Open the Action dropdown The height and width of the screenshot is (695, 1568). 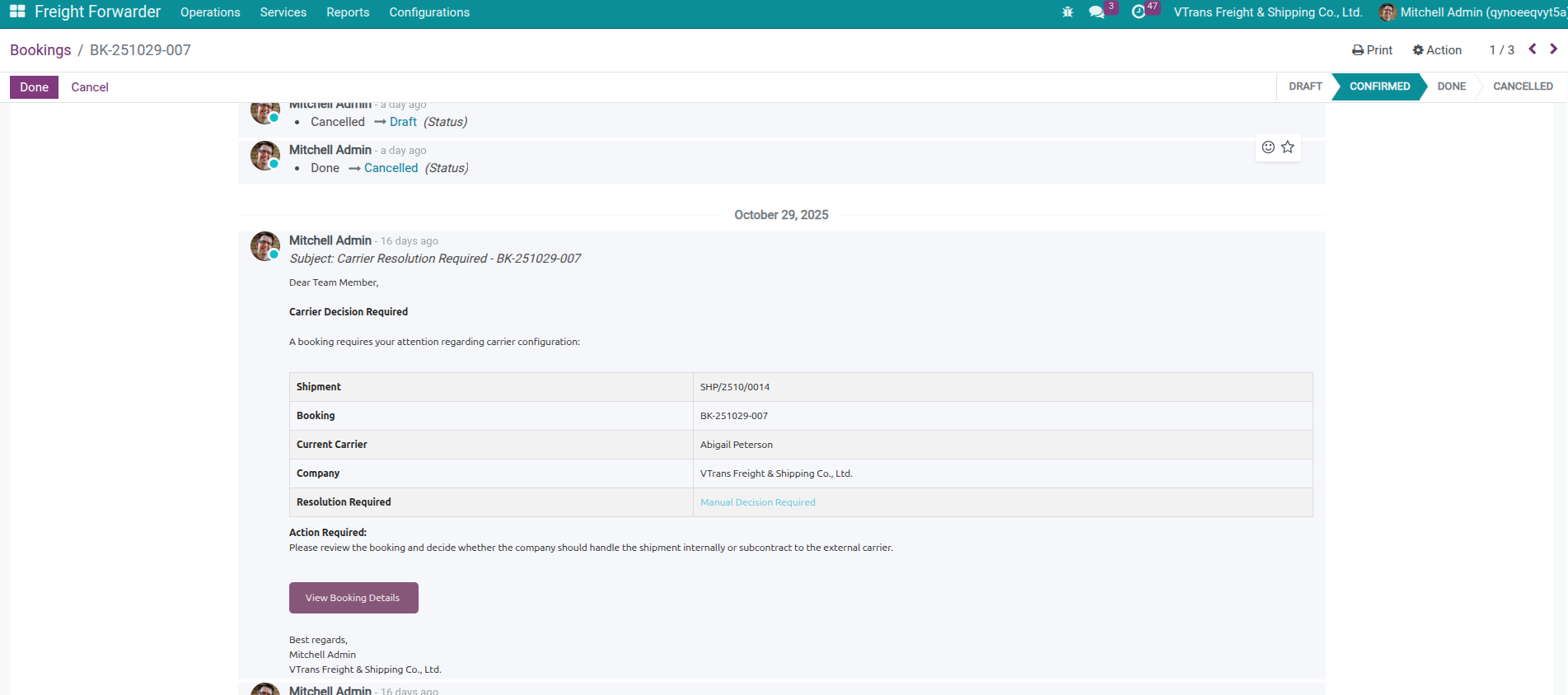coord(1437,50)
